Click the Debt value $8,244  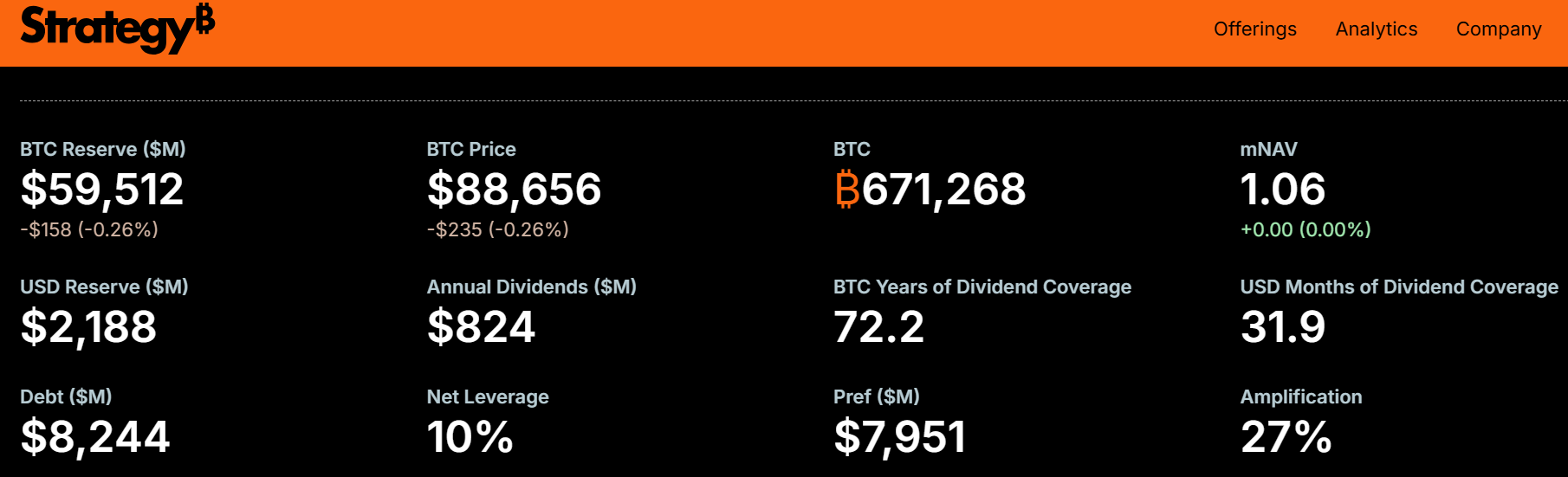click(x=95, y=437)
